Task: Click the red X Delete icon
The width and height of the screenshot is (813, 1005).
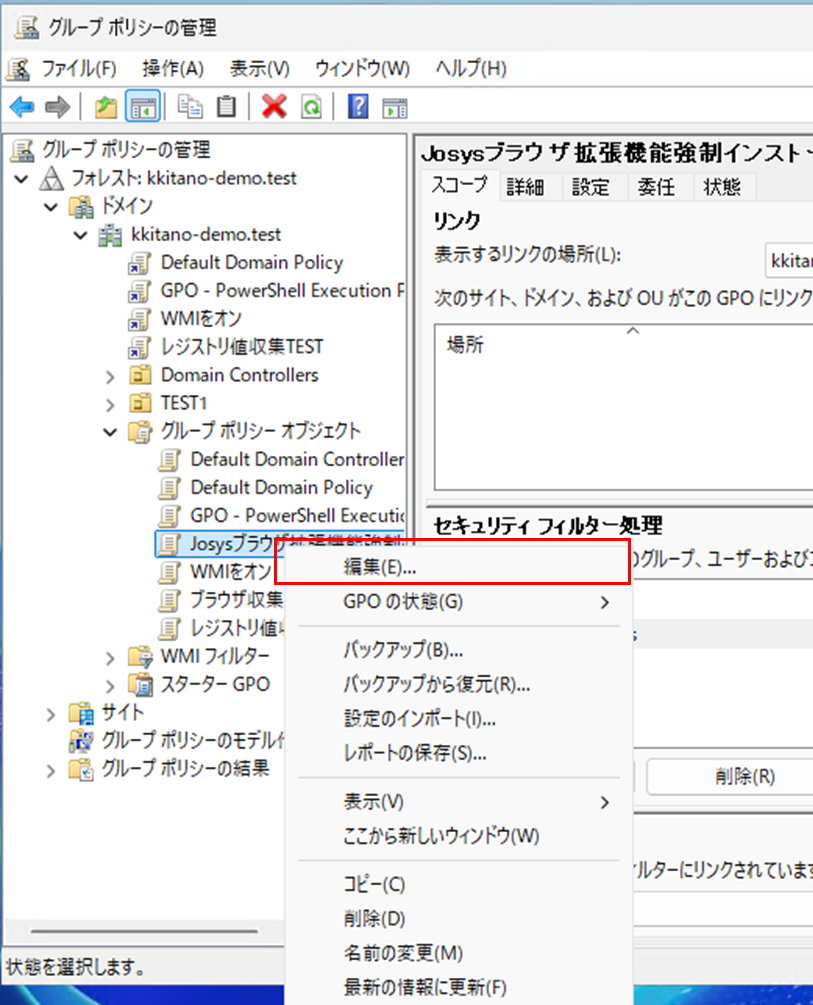Action: click(274, 107)
